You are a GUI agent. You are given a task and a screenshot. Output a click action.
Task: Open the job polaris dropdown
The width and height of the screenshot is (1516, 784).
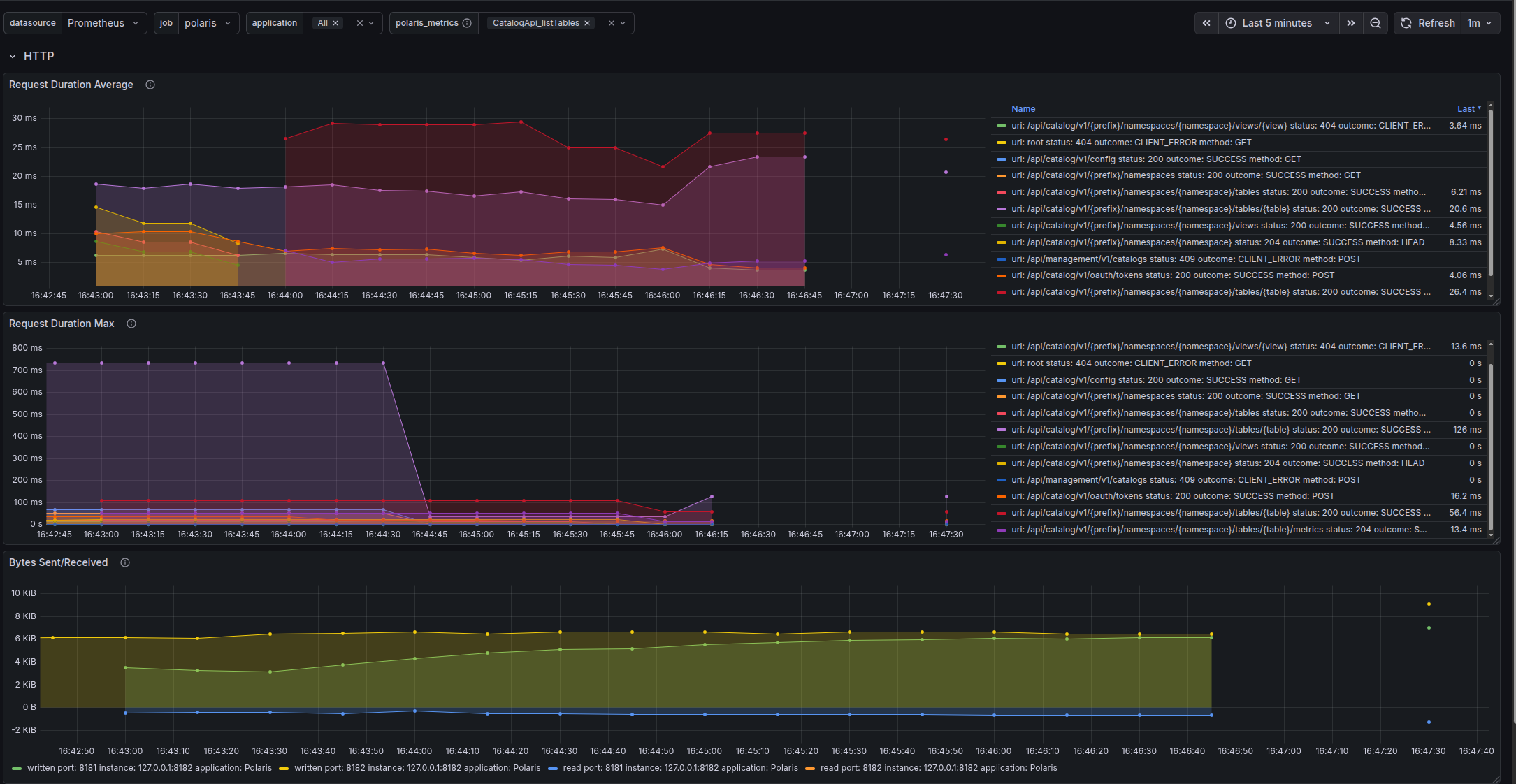coord(208,23)
